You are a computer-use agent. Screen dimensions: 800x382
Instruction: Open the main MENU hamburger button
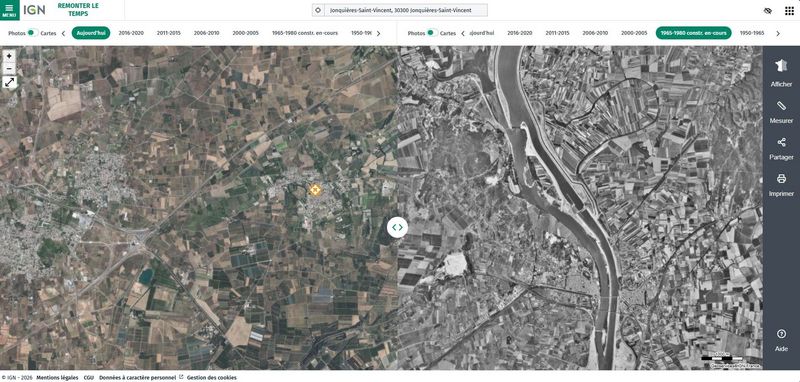pyautogui.click(x=9, y=10)
